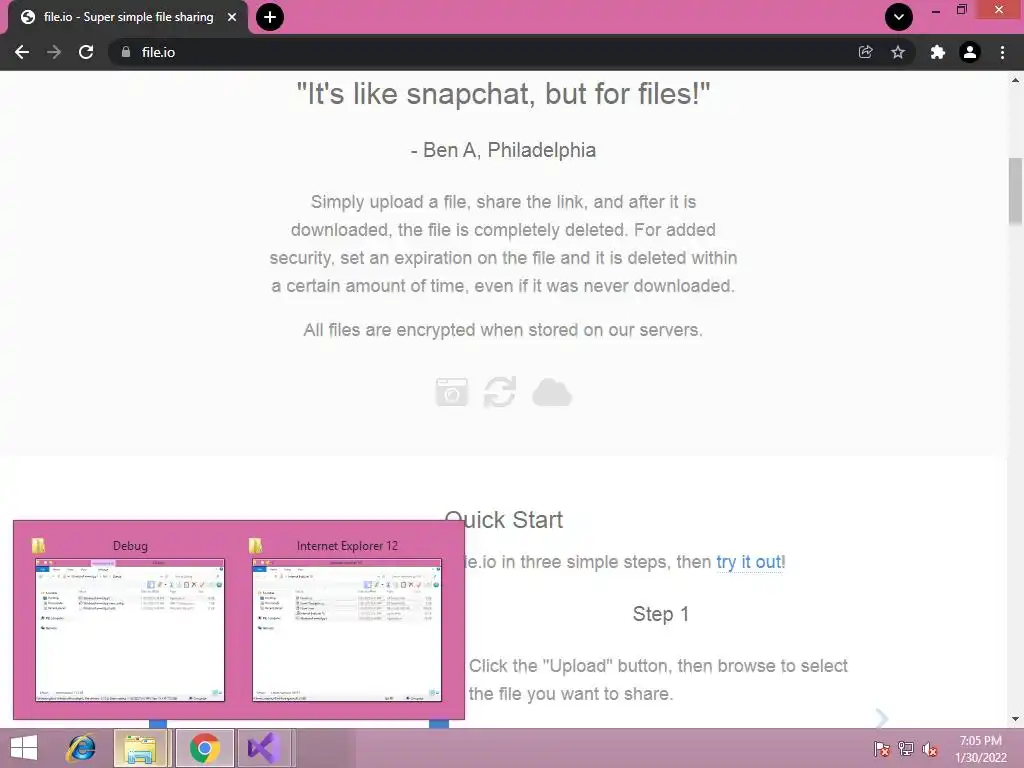The width and height of the screenshot is (1024, 768).
Task: Open clock showing 7:05 PM
Action: pos(980,748)
